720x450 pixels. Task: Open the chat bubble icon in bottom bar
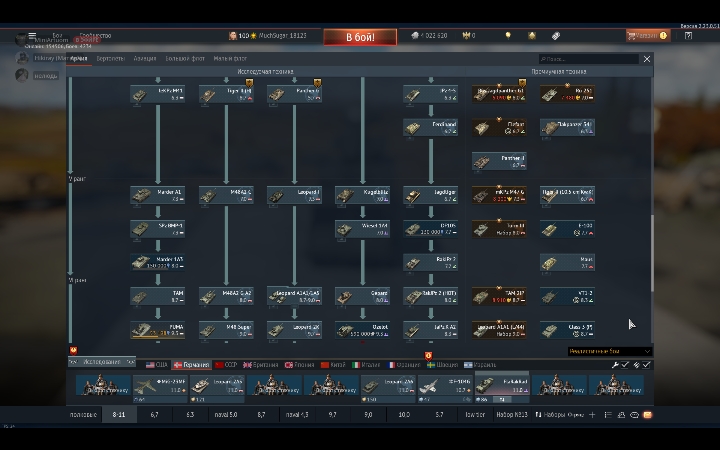pyautogui.click(x=634, y=415)
